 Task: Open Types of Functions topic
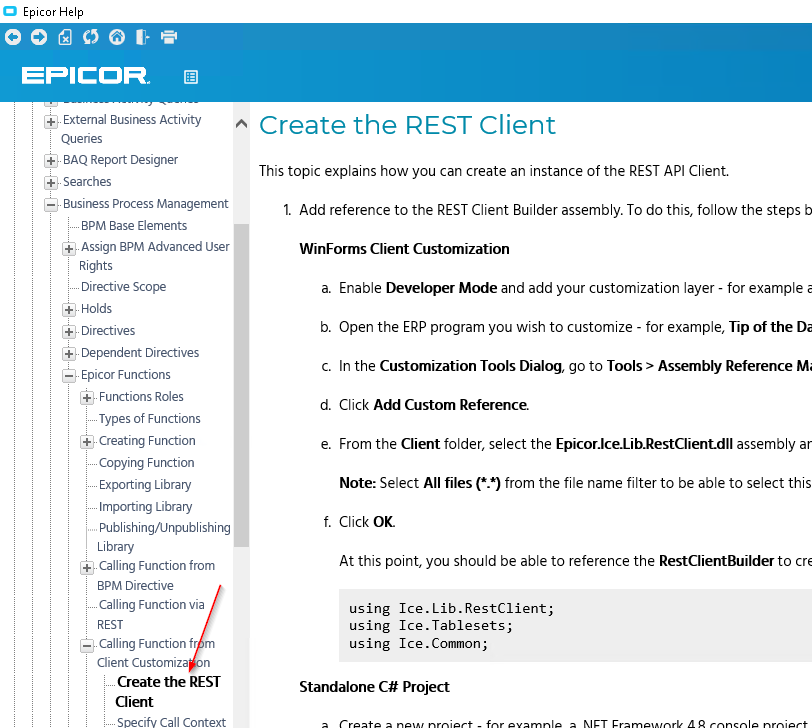tap(149, 418)
